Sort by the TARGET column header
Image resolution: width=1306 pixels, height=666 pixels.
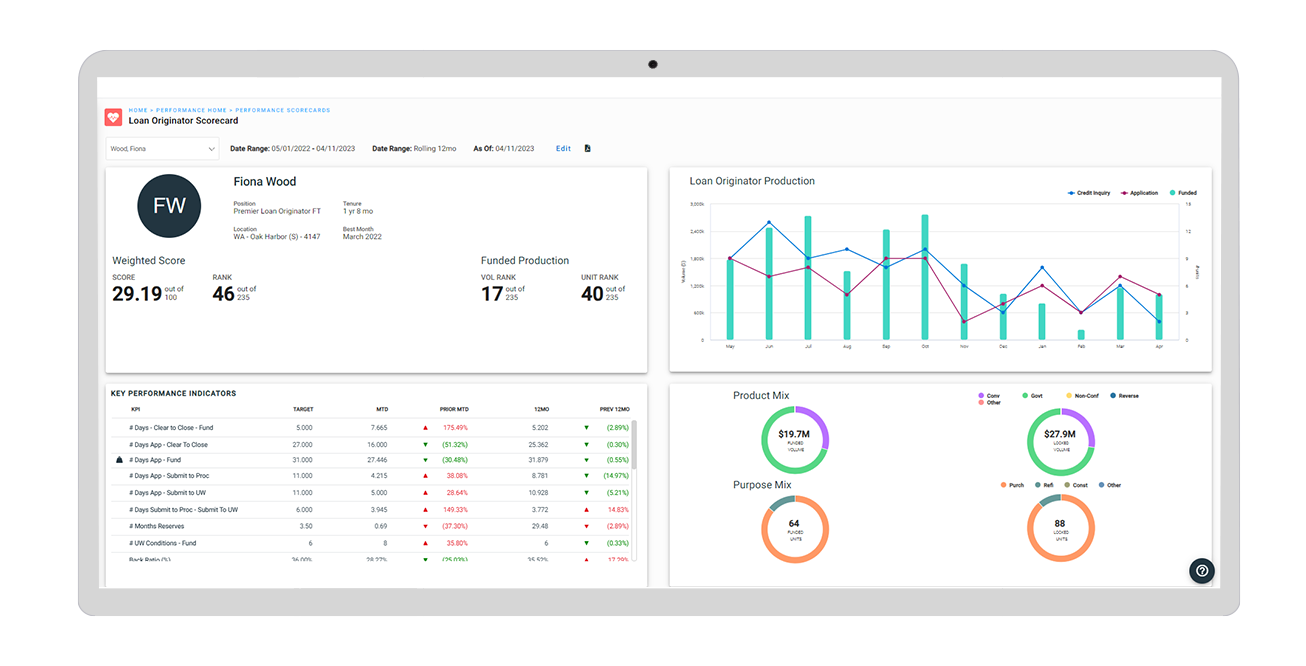(303, 409)
